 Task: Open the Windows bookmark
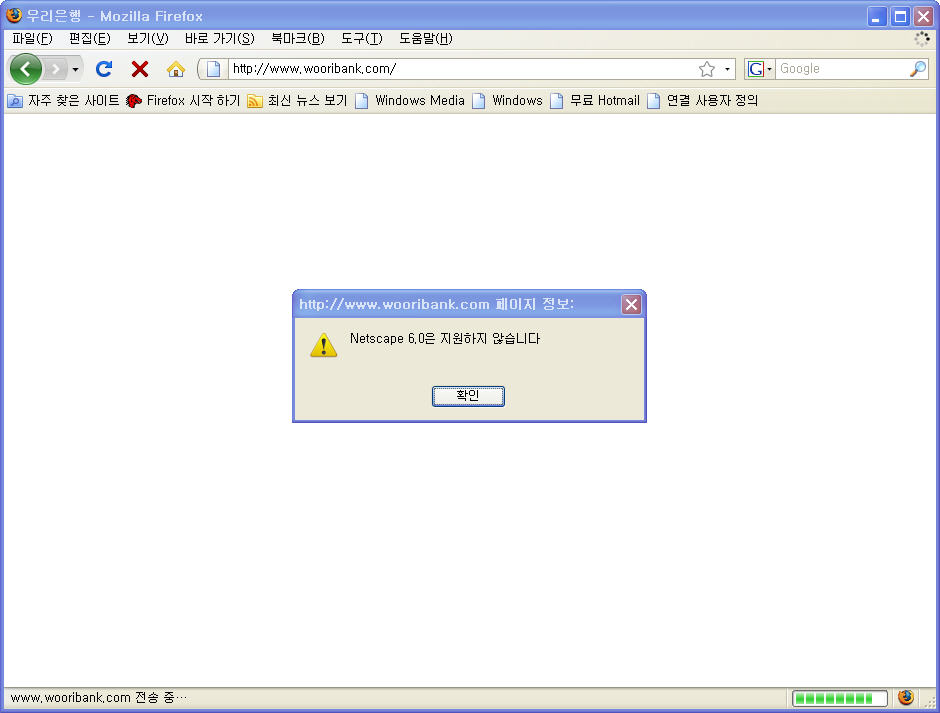(x=507, y=101)
